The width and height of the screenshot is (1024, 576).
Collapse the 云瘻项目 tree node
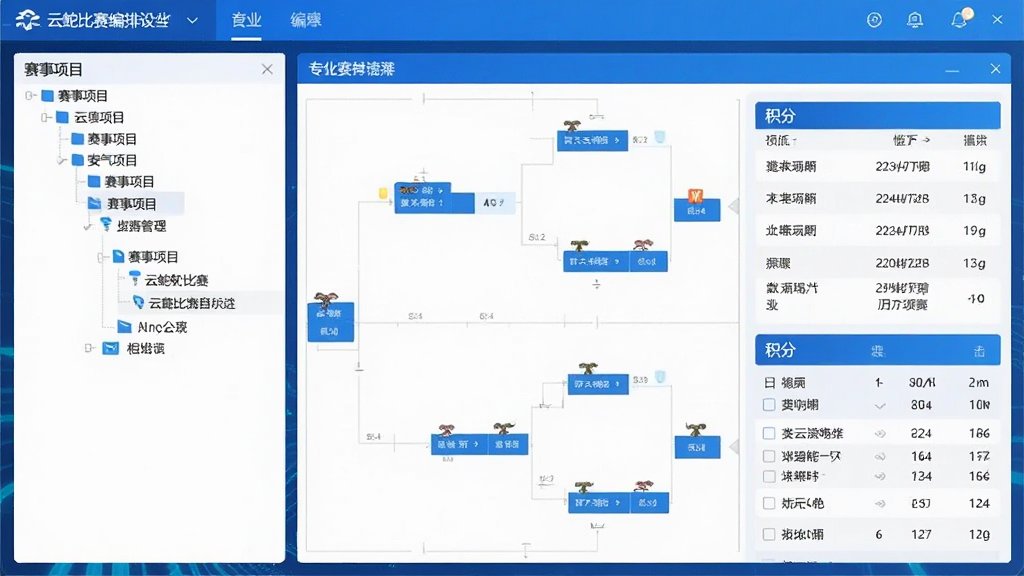tap(46, 118)
